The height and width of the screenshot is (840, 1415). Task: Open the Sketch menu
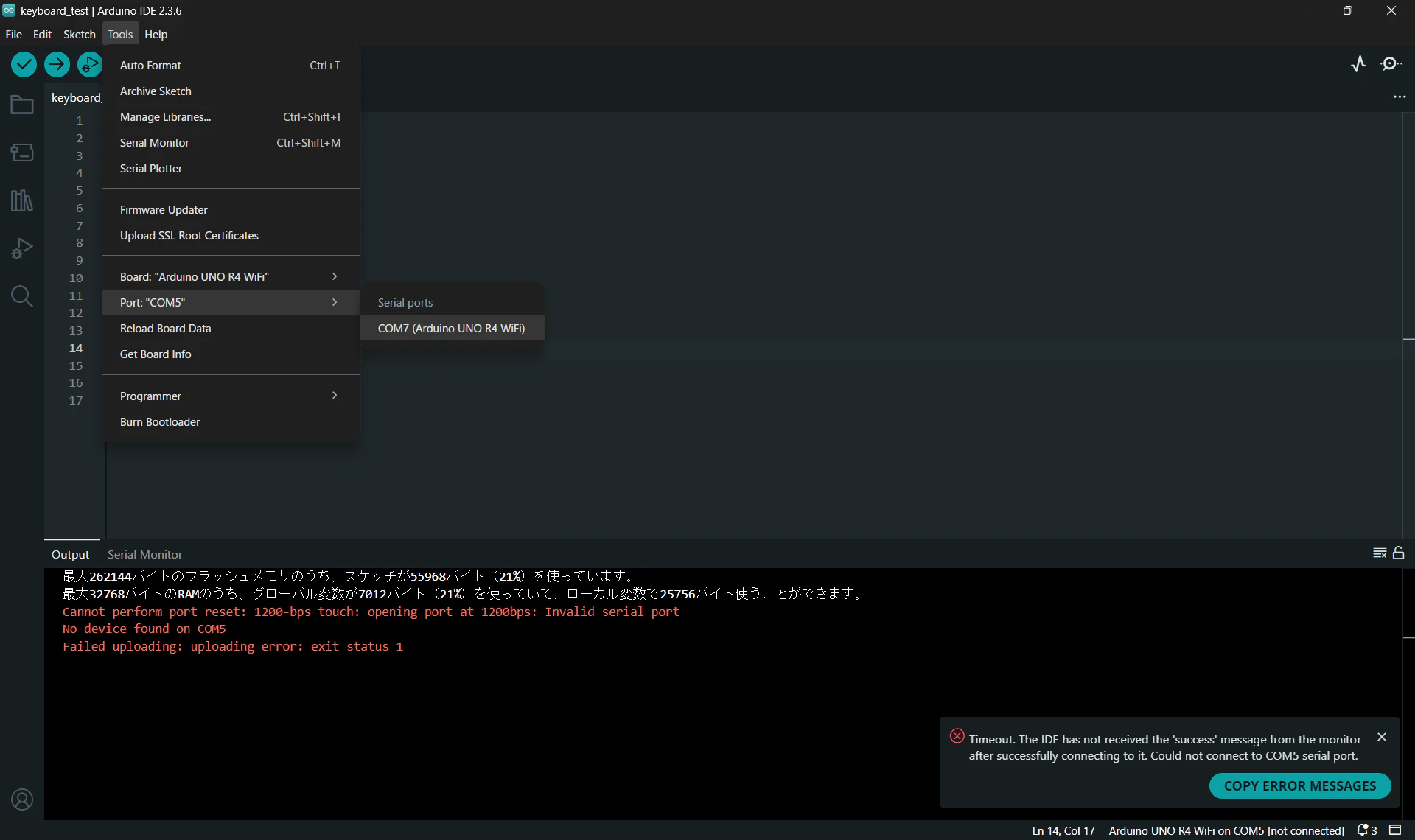pyautogui.click(x=79, y=35)
